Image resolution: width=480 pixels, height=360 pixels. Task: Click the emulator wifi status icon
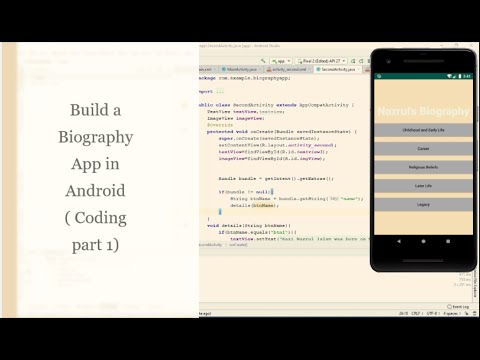point(450,76)
